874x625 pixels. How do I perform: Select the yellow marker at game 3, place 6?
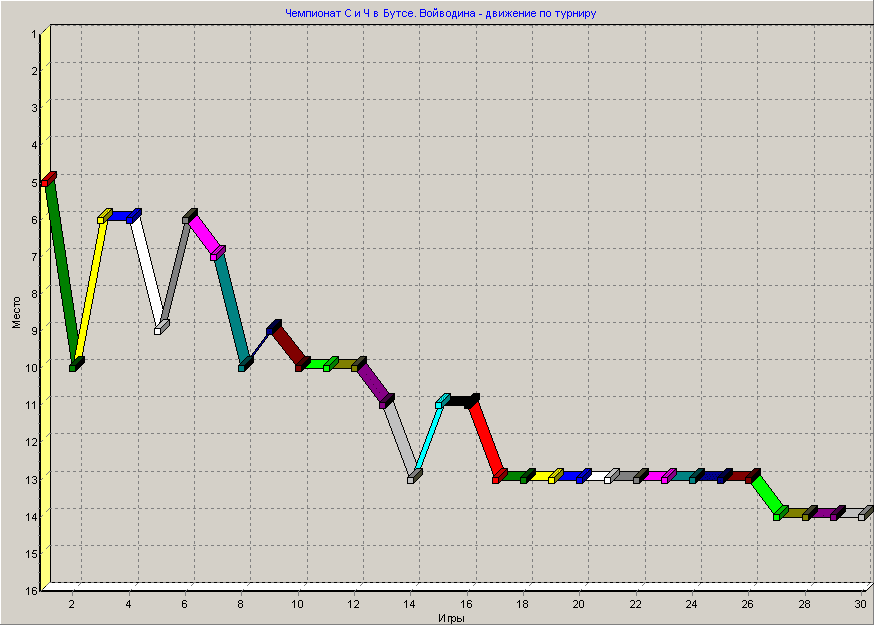click(x=105, y=216)
